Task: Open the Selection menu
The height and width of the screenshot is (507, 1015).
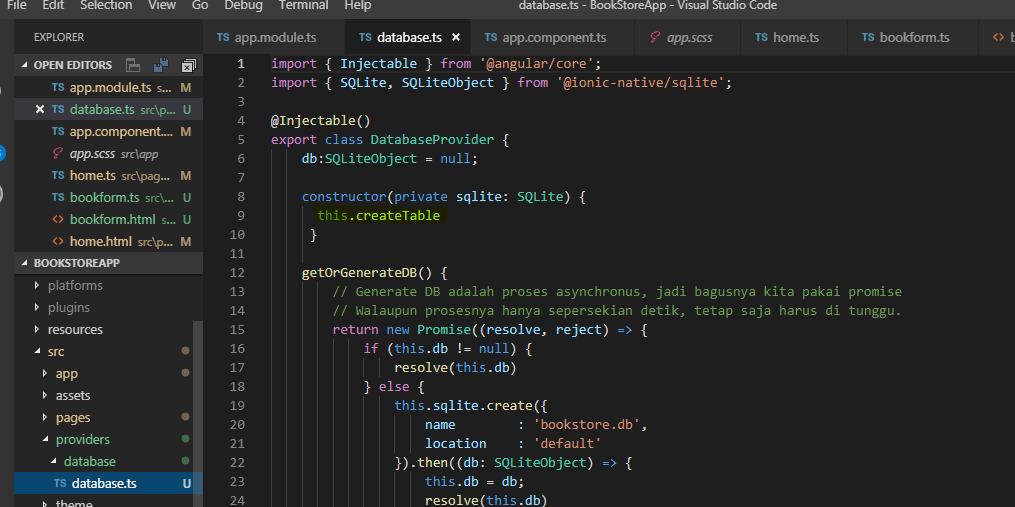Action: [x=106, y=6]
